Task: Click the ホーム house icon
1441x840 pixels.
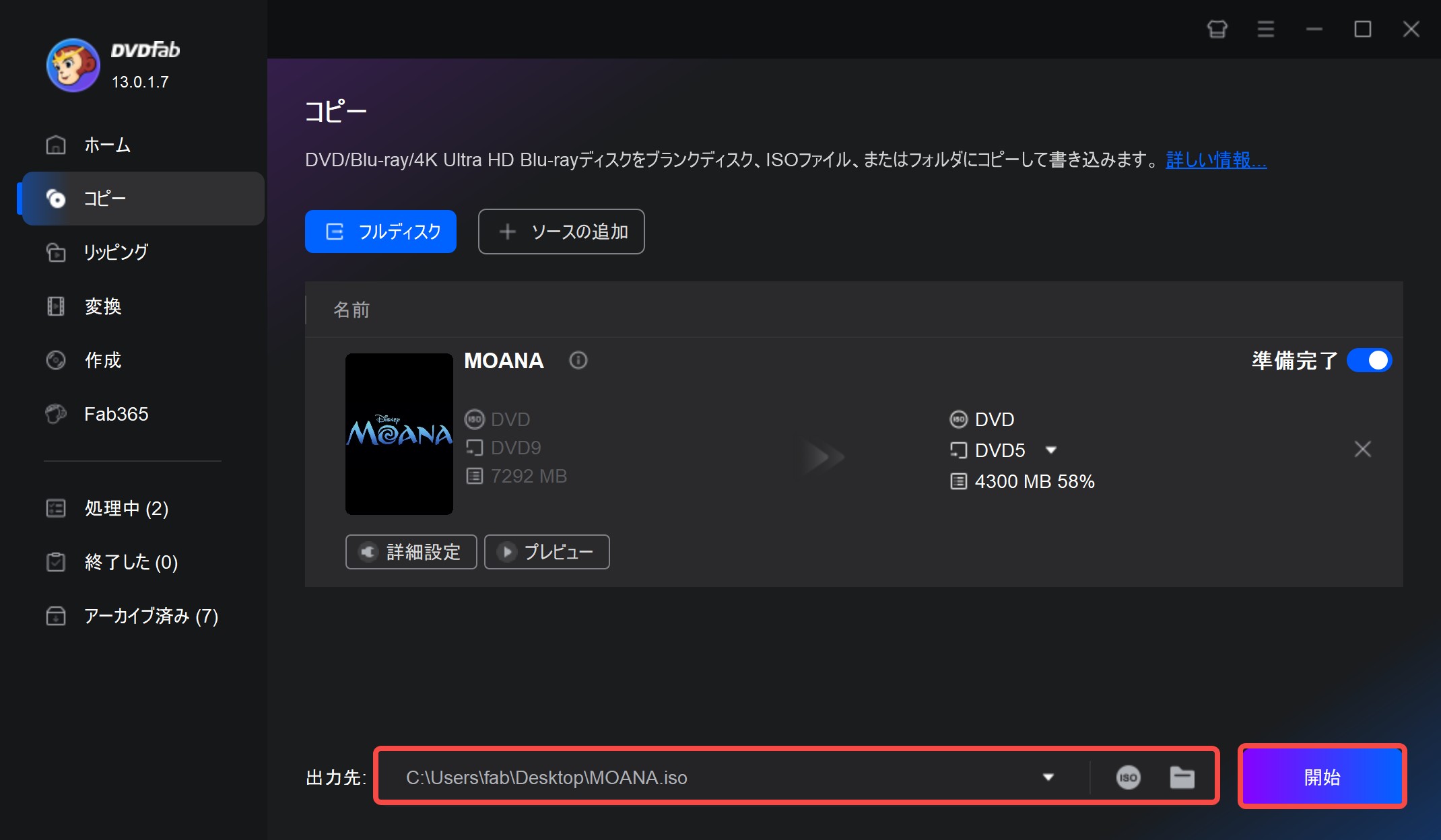Action: pos(56,145)
